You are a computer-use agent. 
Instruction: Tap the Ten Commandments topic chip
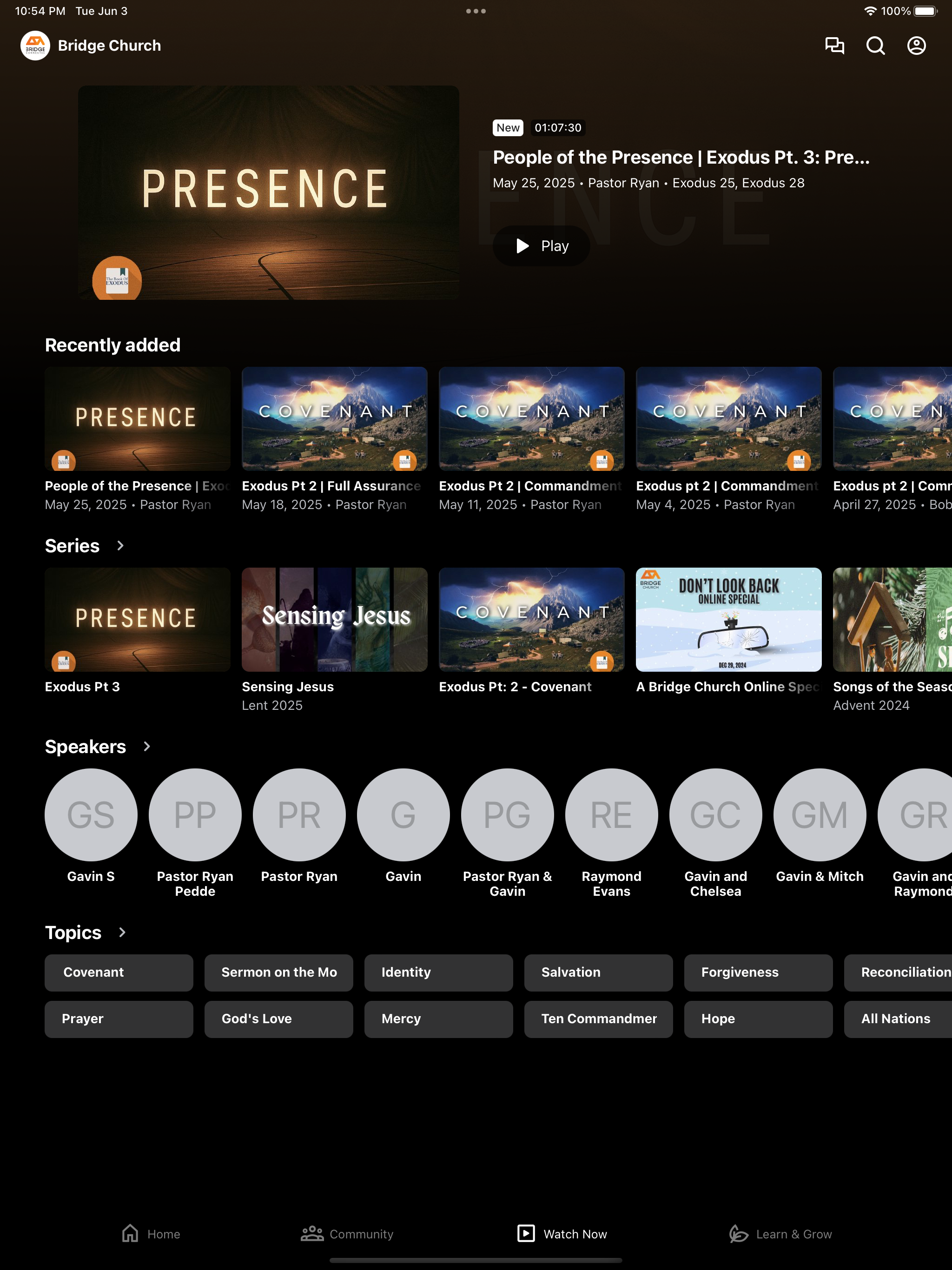pos(598,1019)
